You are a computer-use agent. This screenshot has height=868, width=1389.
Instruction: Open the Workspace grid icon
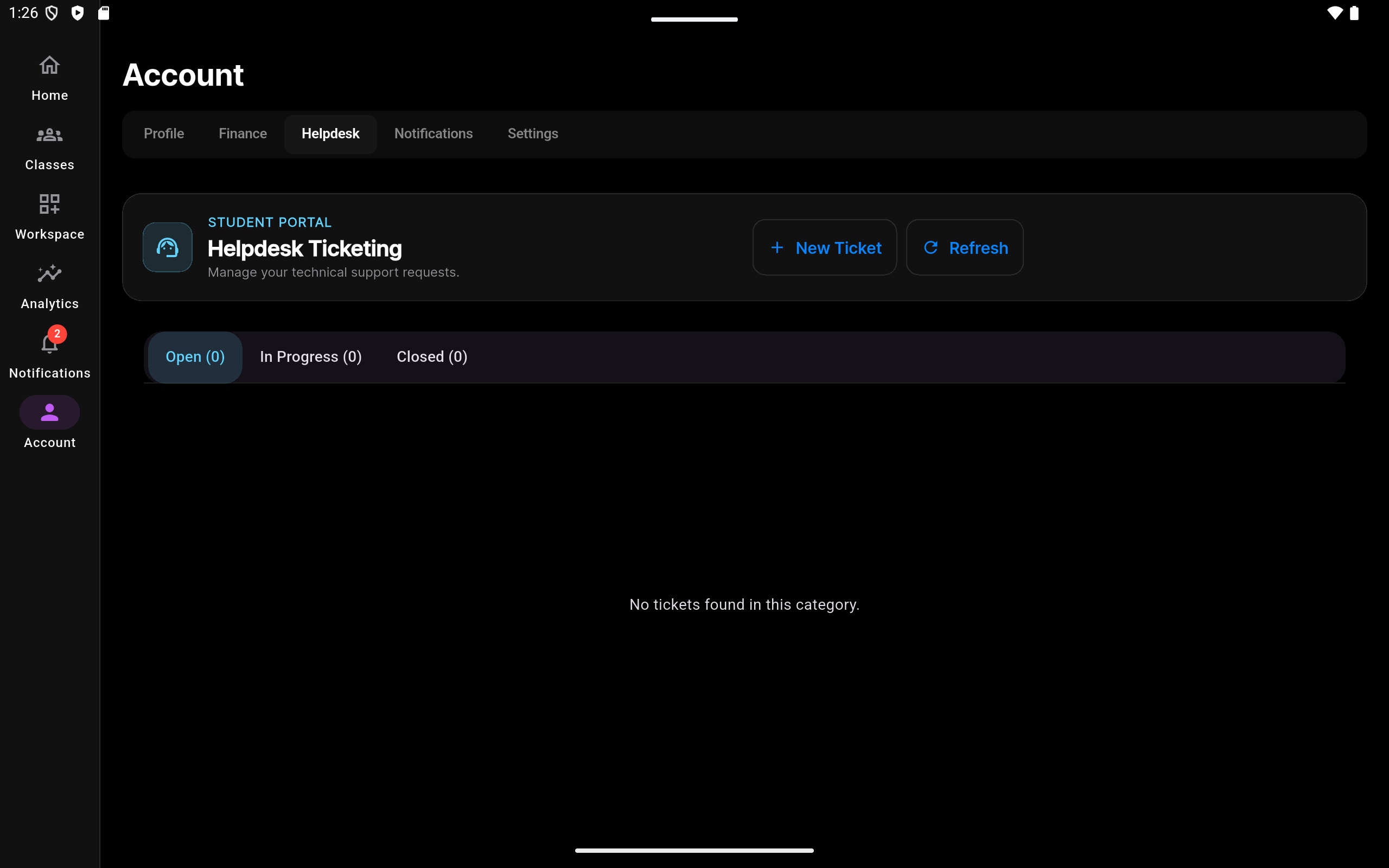click(49, 204)
